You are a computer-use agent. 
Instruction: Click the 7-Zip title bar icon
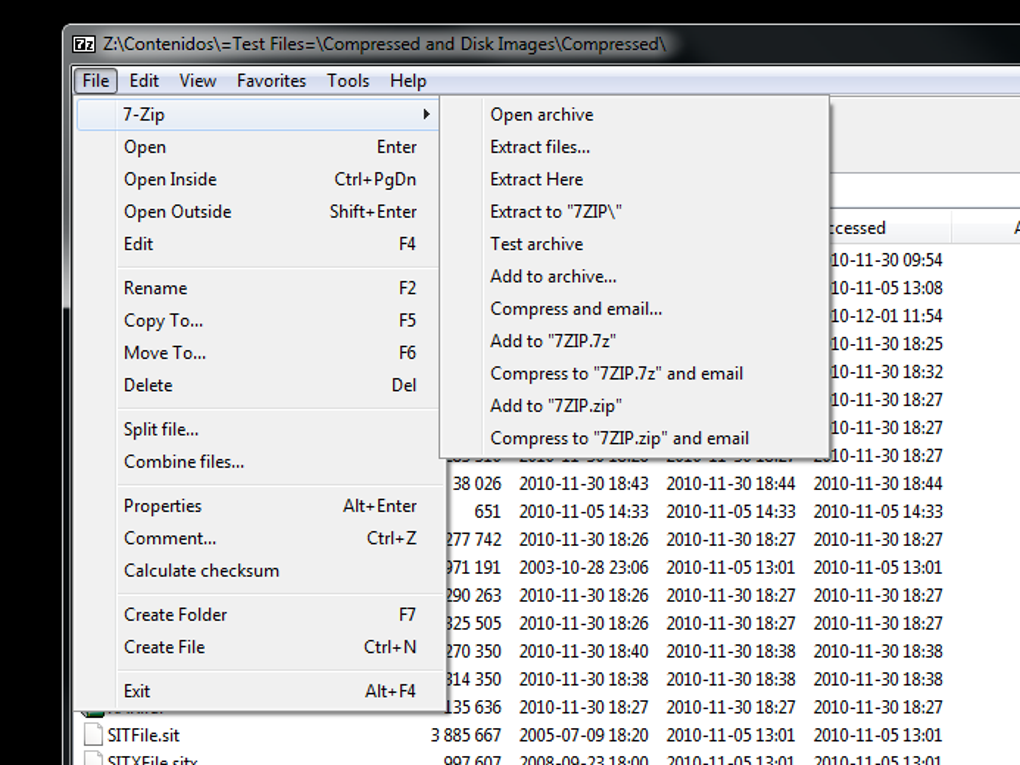pos(83,44)
